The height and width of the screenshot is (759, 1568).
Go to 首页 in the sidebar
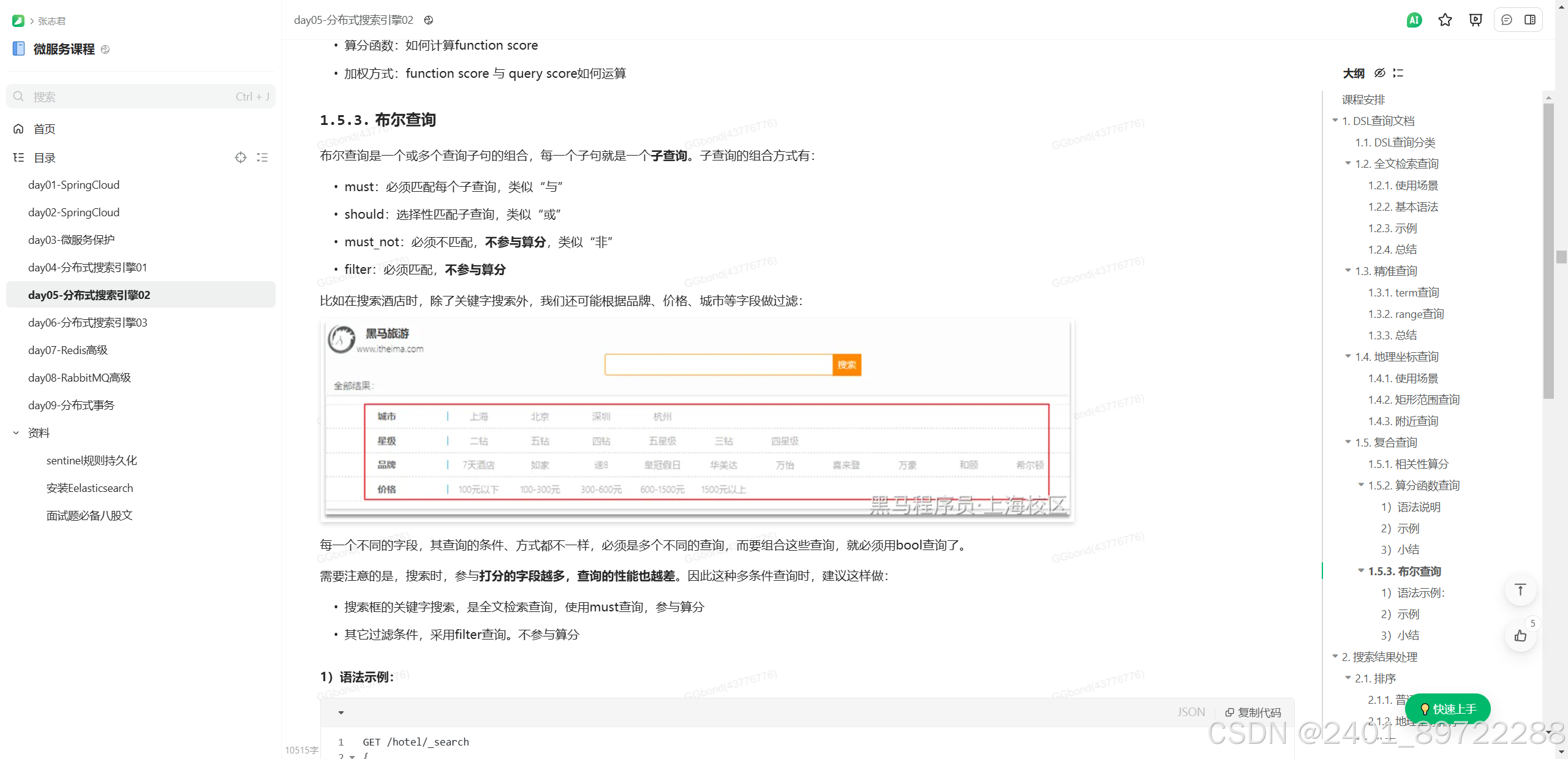click(x=44, y=129)
